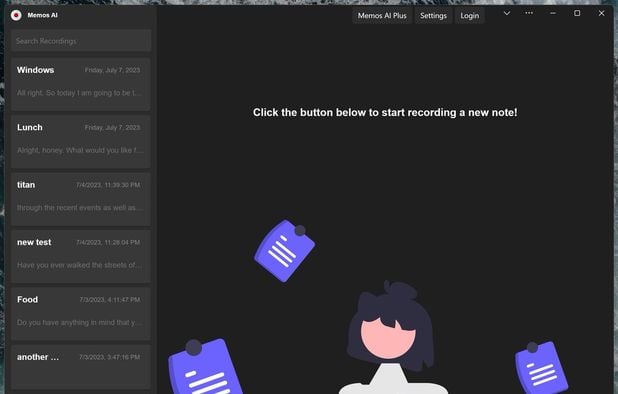This screenshot has height=394, width=618.
Task: Open the Settings tab
Action: [x=433, y=16]
